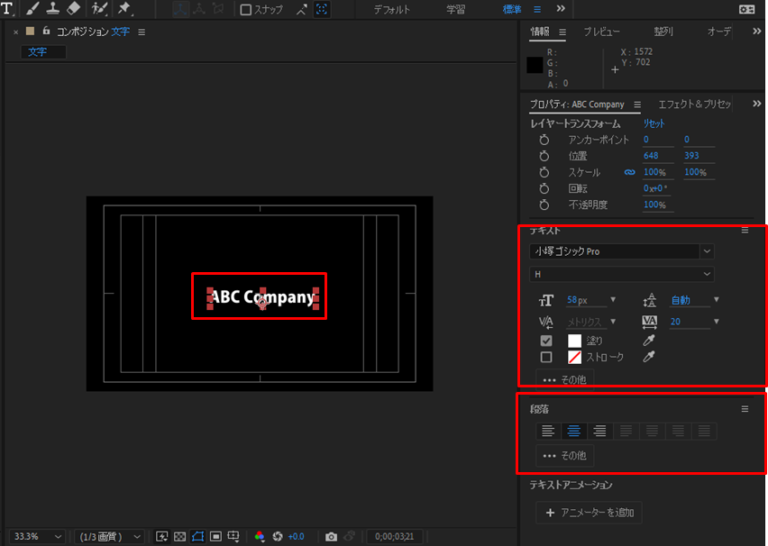Enable the スナップ (snap) checkbox
The height and width of the screenshot is (546, 768).
[246, 10]
